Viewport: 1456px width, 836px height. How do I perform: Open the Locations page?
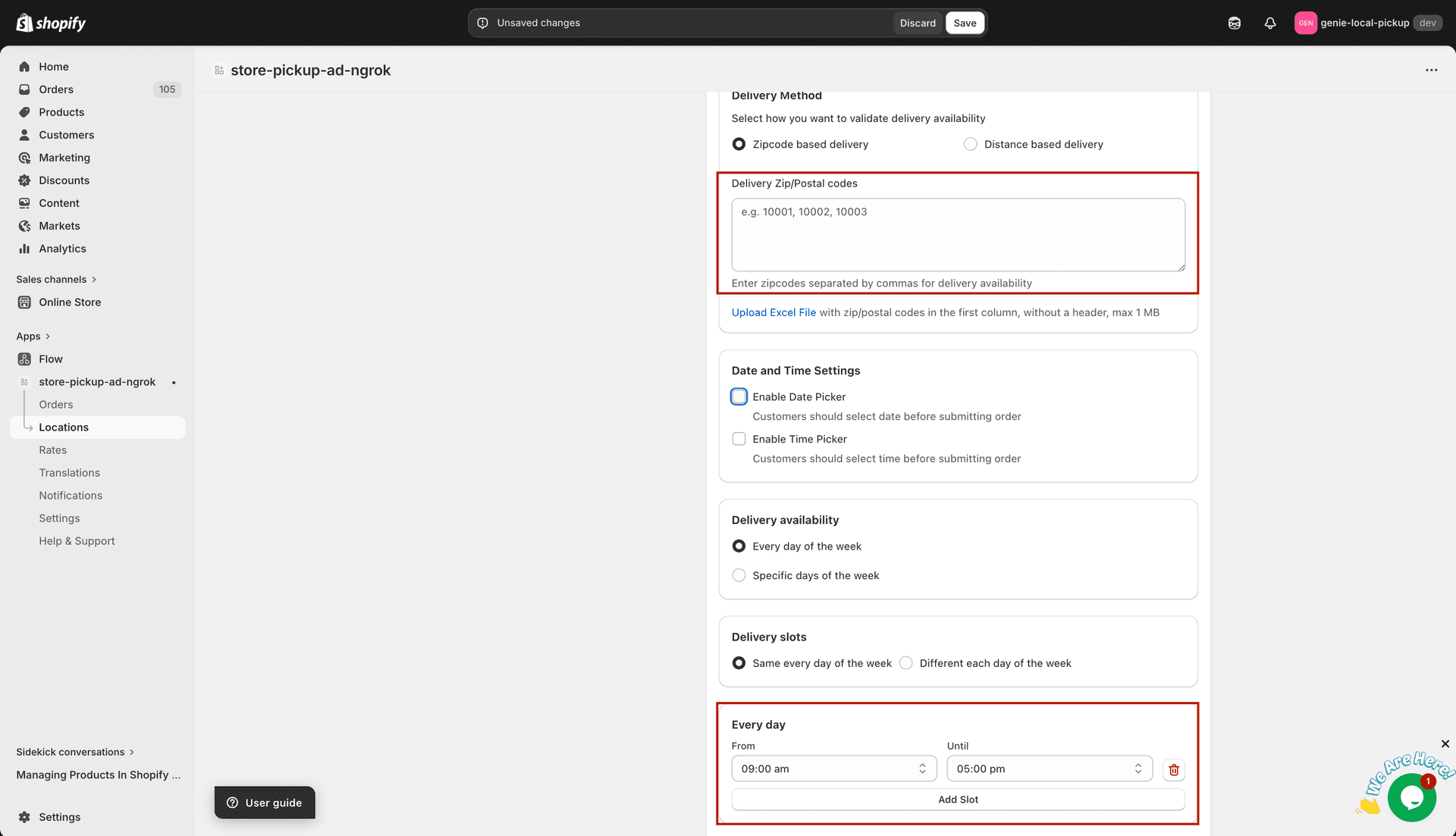click(x=64, y=427)
